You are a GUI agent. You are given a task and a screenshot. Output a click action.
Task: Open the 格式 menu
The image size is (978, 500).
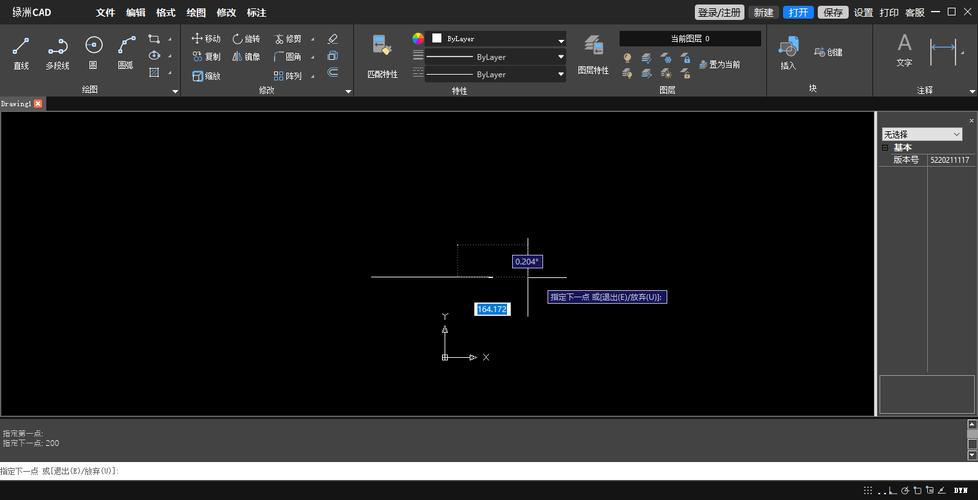[x=166, y=12]
